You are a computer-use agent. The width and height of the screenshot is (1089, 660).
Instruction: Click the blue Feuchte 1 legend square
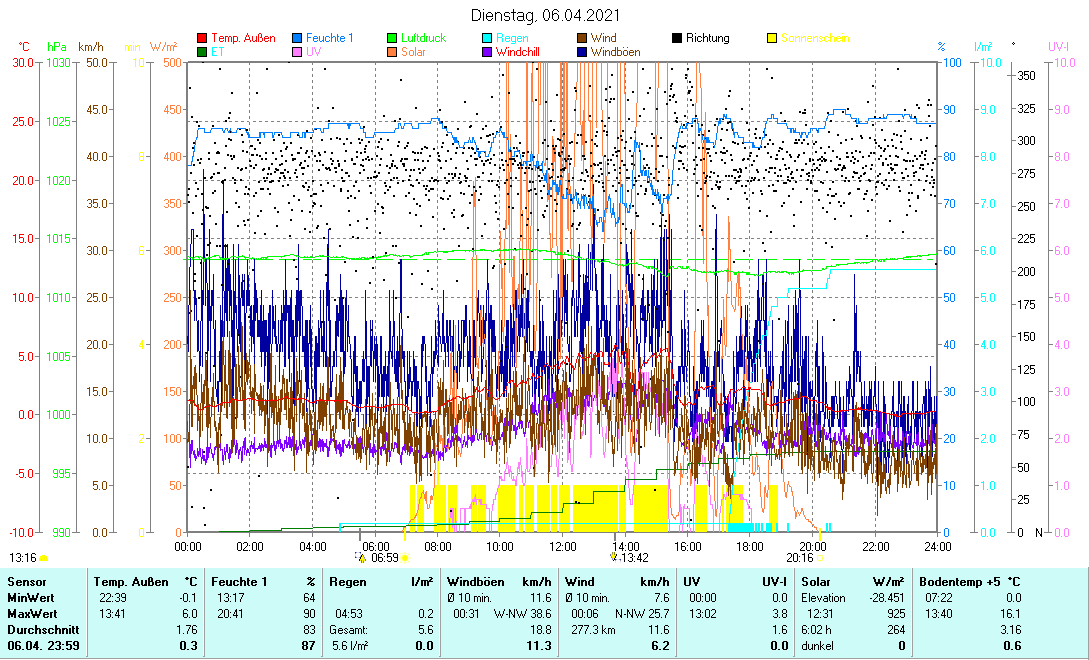[x=298, y=38]
